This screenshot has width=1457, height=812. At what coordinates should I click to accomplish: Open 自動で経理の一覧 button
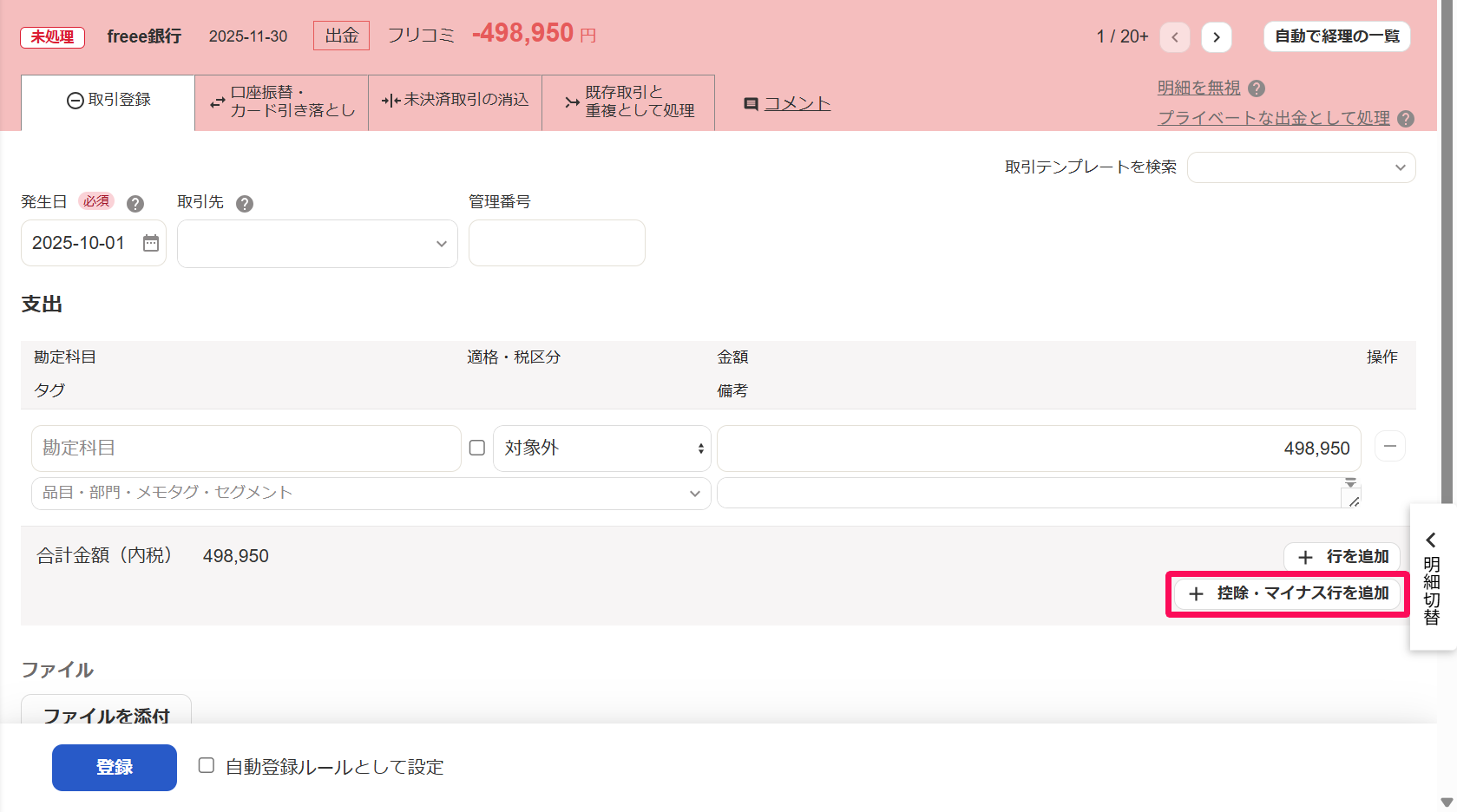[1337, 36]
